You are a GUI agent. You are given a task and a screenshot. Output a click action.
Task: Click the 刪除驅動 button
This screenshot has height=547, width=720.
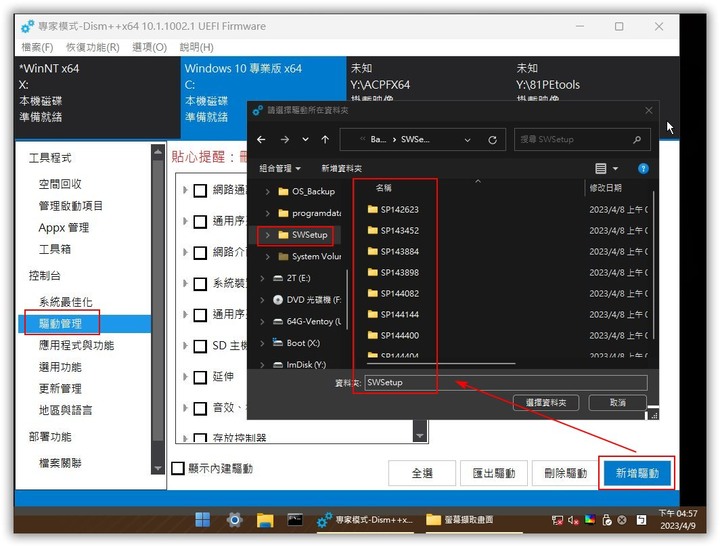pyautogui.click(x=566, y=473)
